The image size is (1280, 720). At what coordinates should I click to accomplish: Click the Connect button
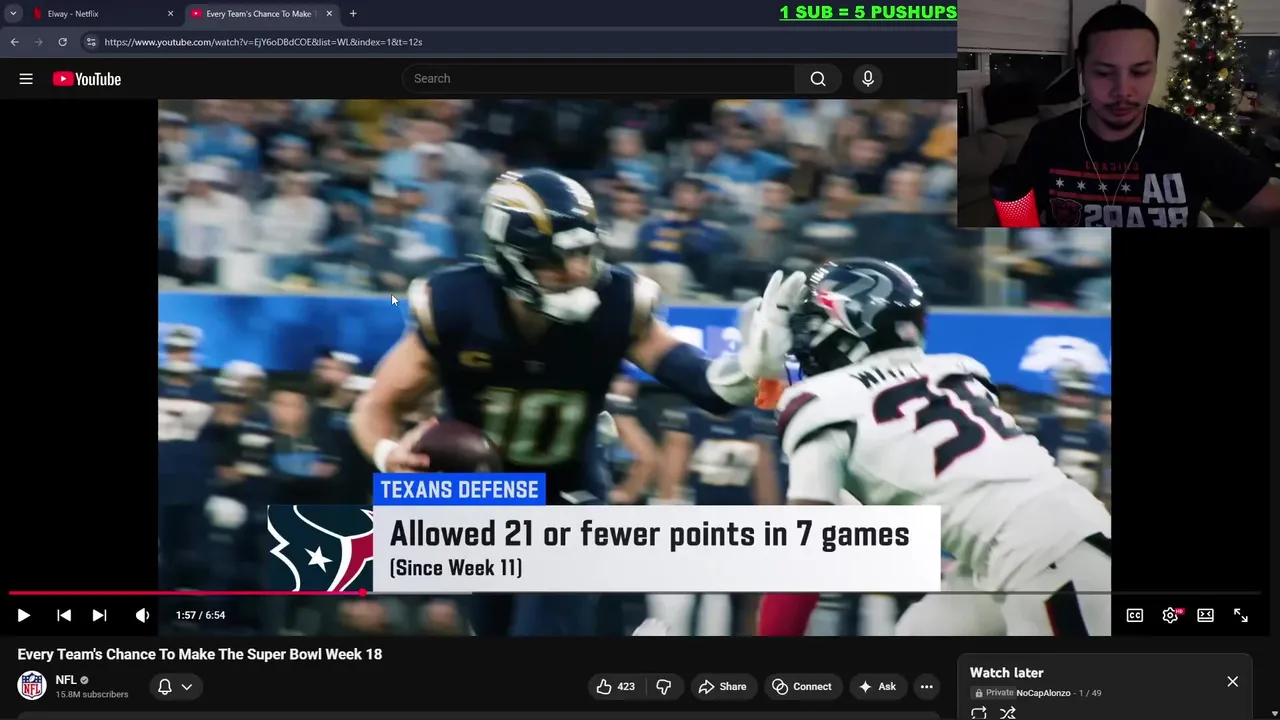click(x=802, y=687)
